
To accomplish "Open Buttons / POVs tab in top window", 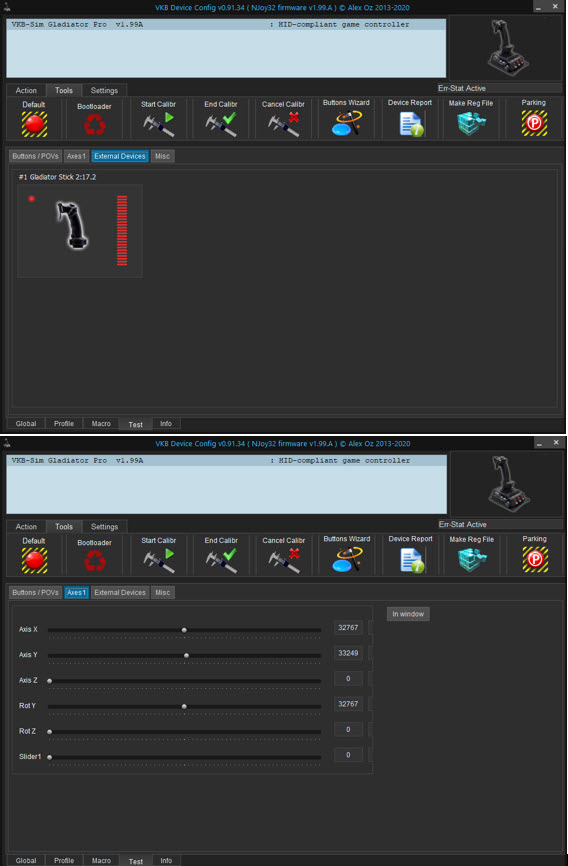I will tap(35, 156).
